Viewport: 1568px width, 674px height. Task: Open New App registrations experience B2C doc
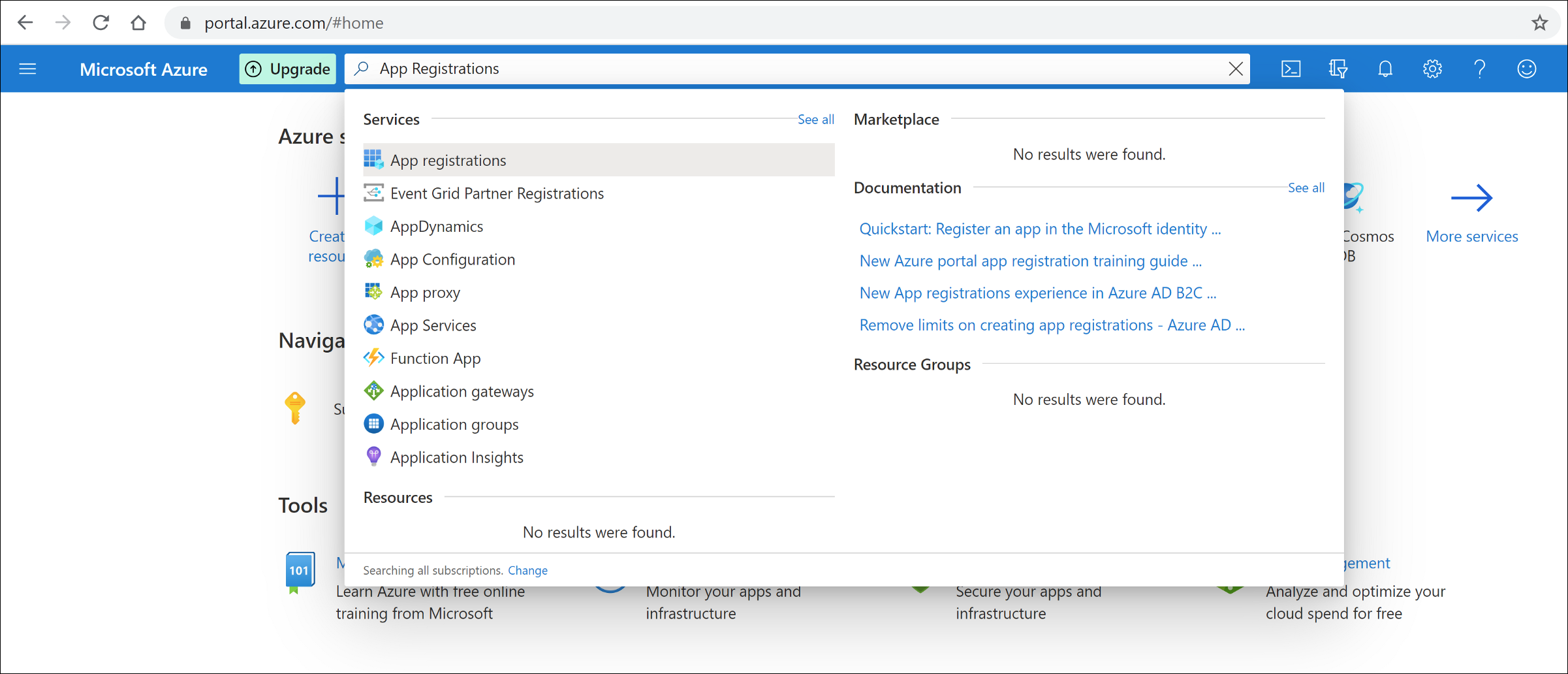tap(1038, 293)
